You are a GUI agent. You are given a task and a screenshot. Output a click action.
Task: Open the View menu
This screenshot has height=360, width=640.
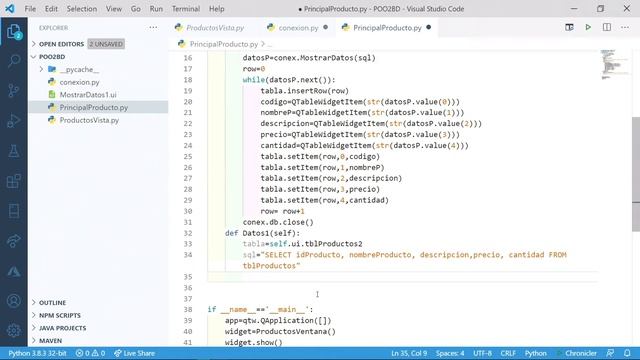(x=113, y=9)
